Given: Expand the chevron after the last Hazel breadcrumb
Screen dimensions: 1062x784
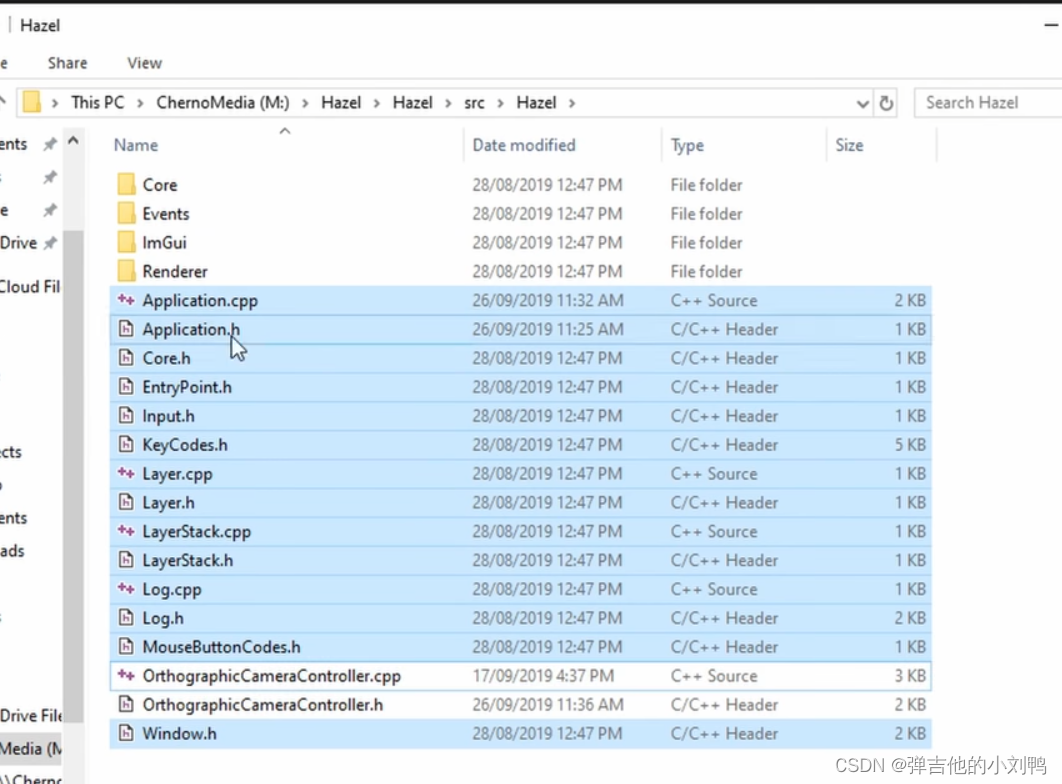Looking at the screenshot, I should [x=572, y=103].
